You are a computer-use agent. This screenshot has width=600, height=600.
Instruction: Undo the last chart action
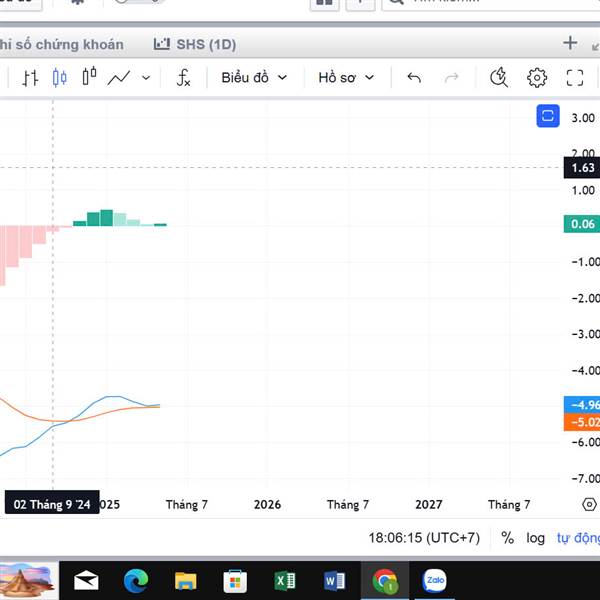[x=414, y=78]
